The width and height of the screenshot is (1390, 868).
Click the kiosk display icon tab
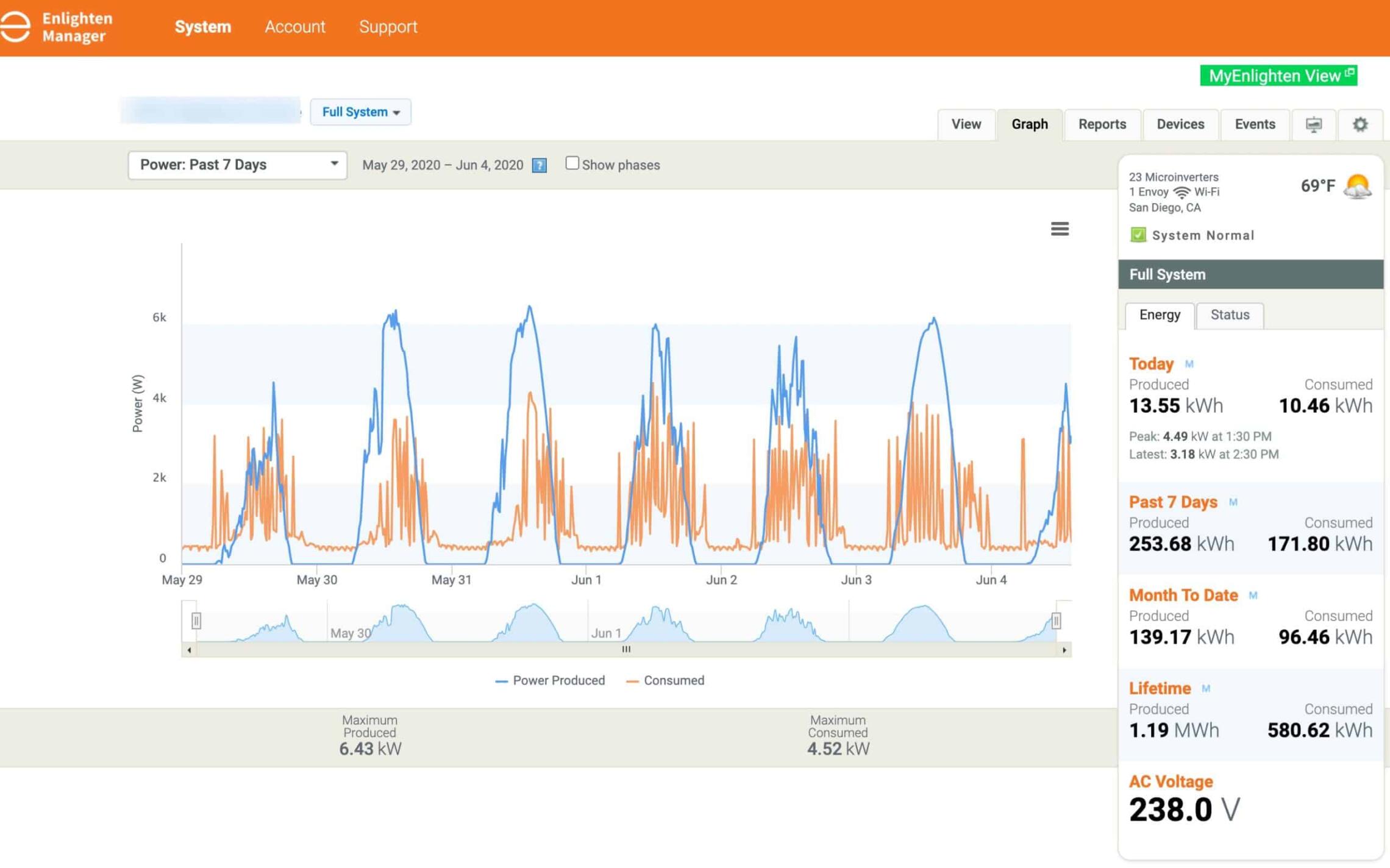pyautogui.click(x=1314, y=124)
